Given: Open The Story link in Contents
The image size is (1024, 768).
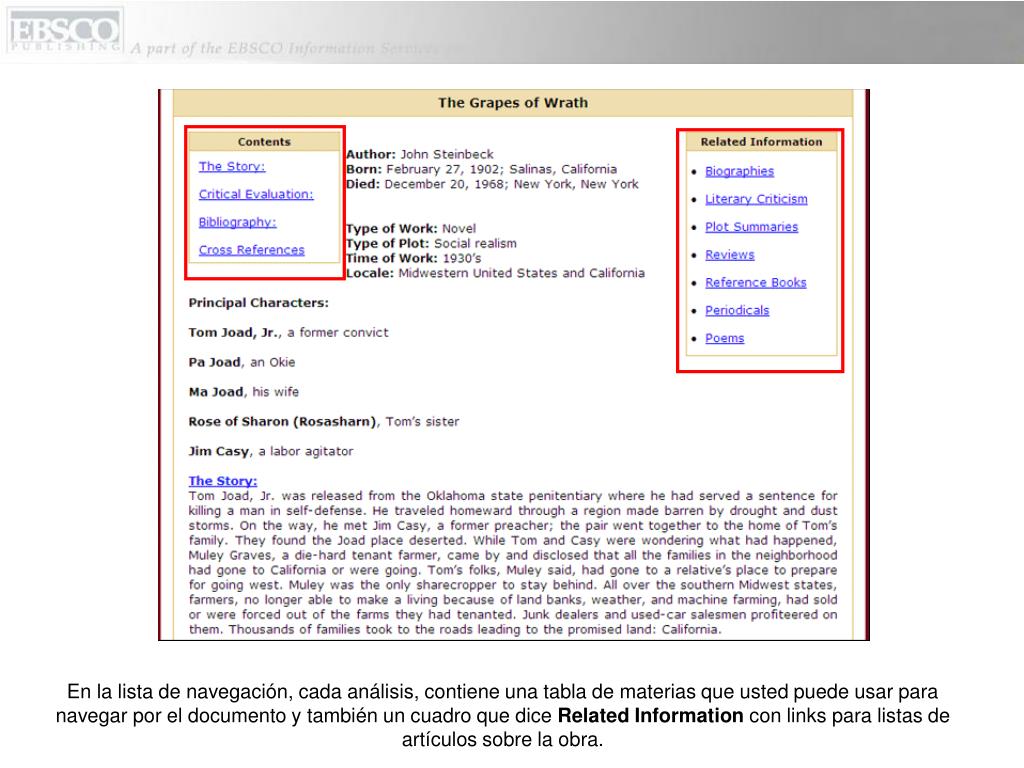Looking at the screenshot, I should (232, 167).
